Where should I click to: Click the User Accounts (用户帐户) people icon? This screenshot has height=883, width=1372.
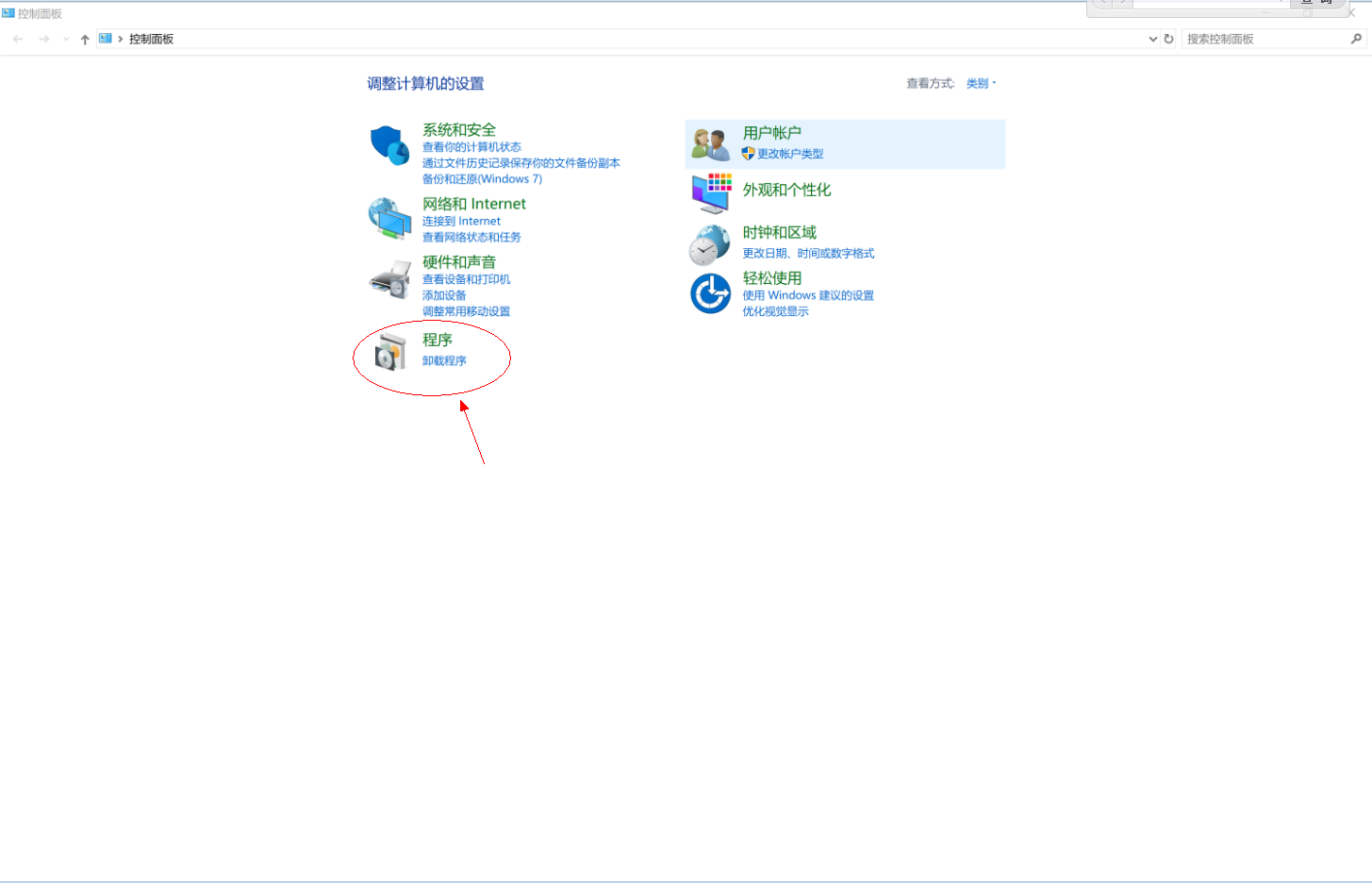(x=710, y=144)
